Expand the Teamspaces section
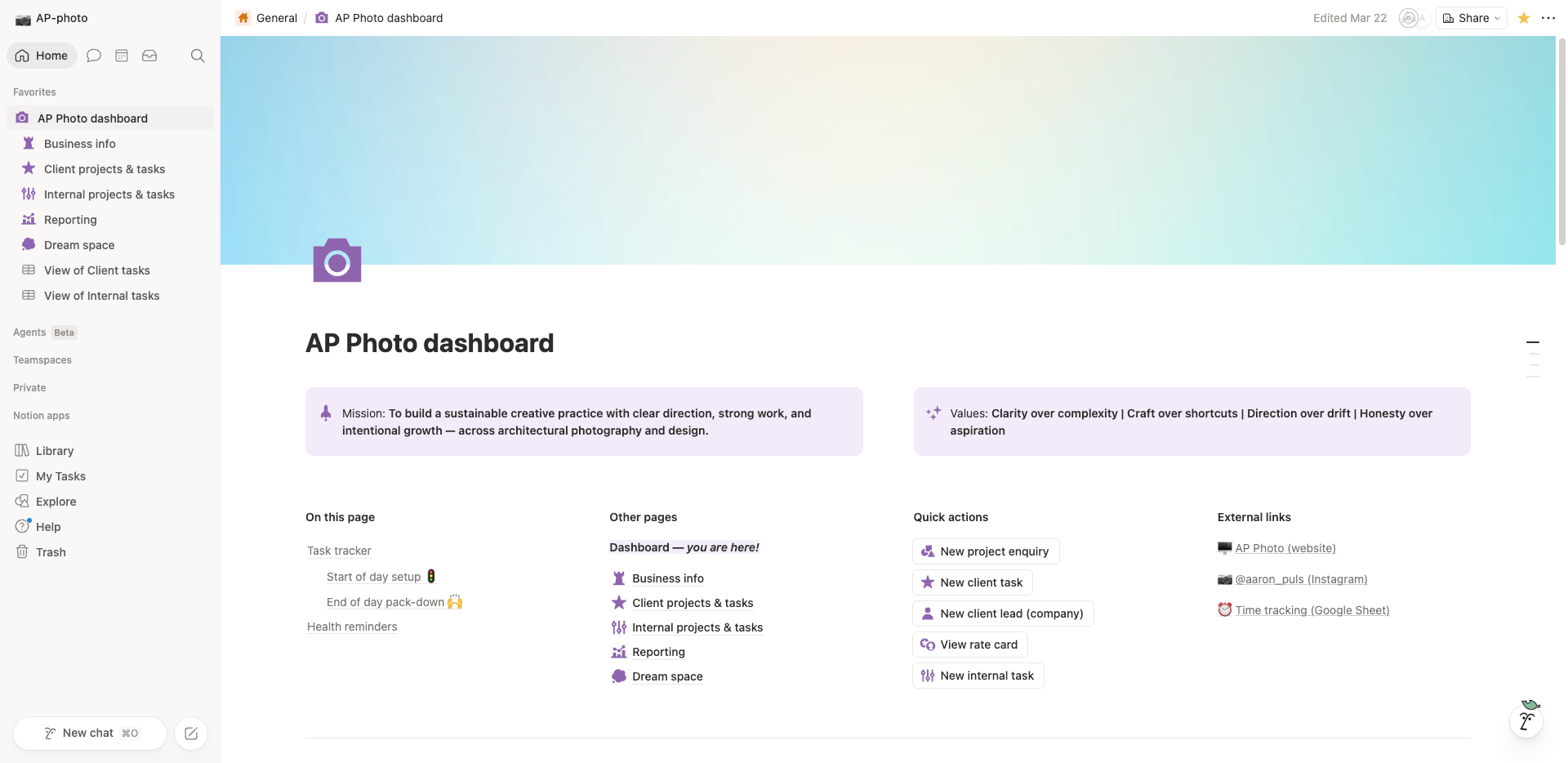The image size is (1568, 763). tap(42, 359)
